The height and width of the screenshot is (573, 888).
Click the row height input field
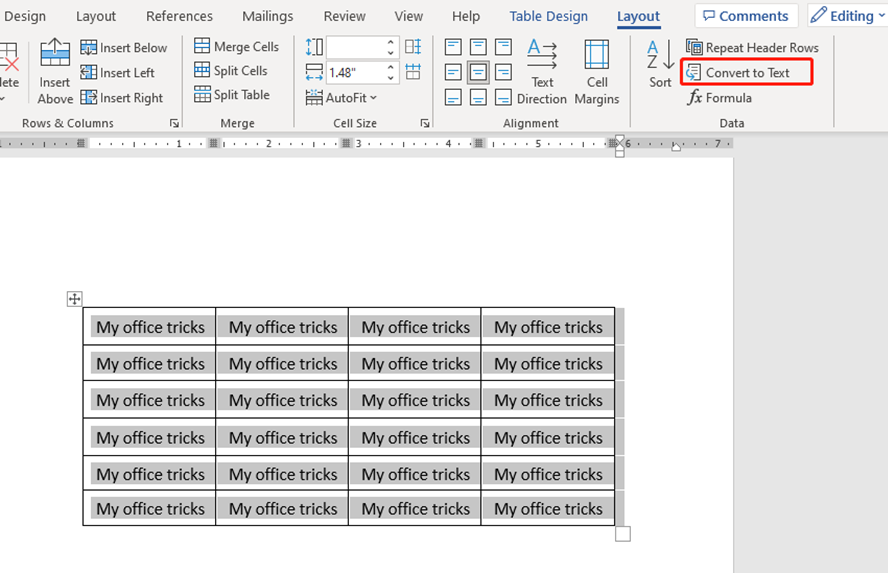pos(356,48)
